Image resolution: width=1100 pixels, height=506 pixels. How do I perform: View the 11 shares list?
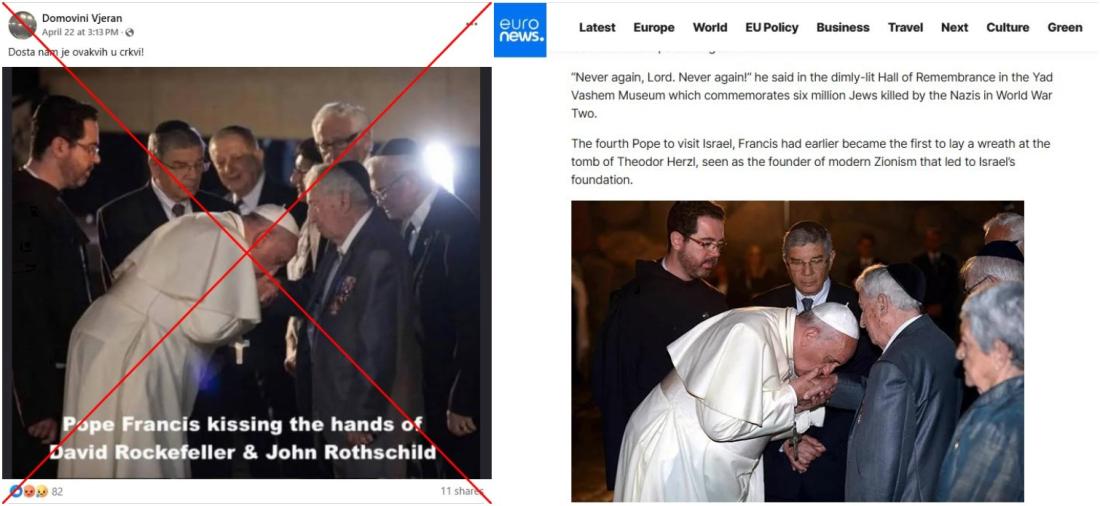pos(462,491)
